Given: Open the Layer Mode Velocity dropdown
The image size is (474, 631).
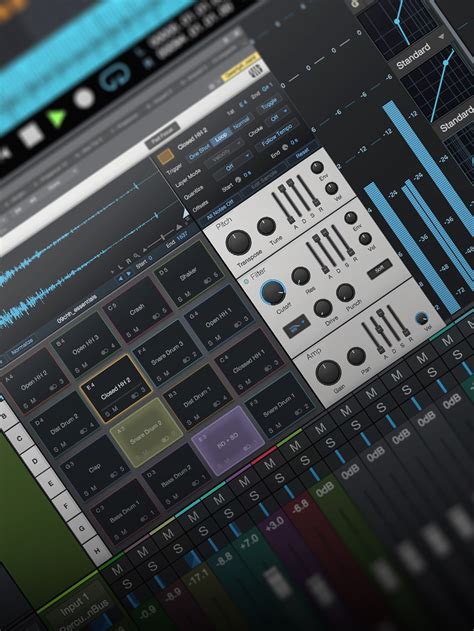Looking at the screenshot, I should [x=223, y=153].
